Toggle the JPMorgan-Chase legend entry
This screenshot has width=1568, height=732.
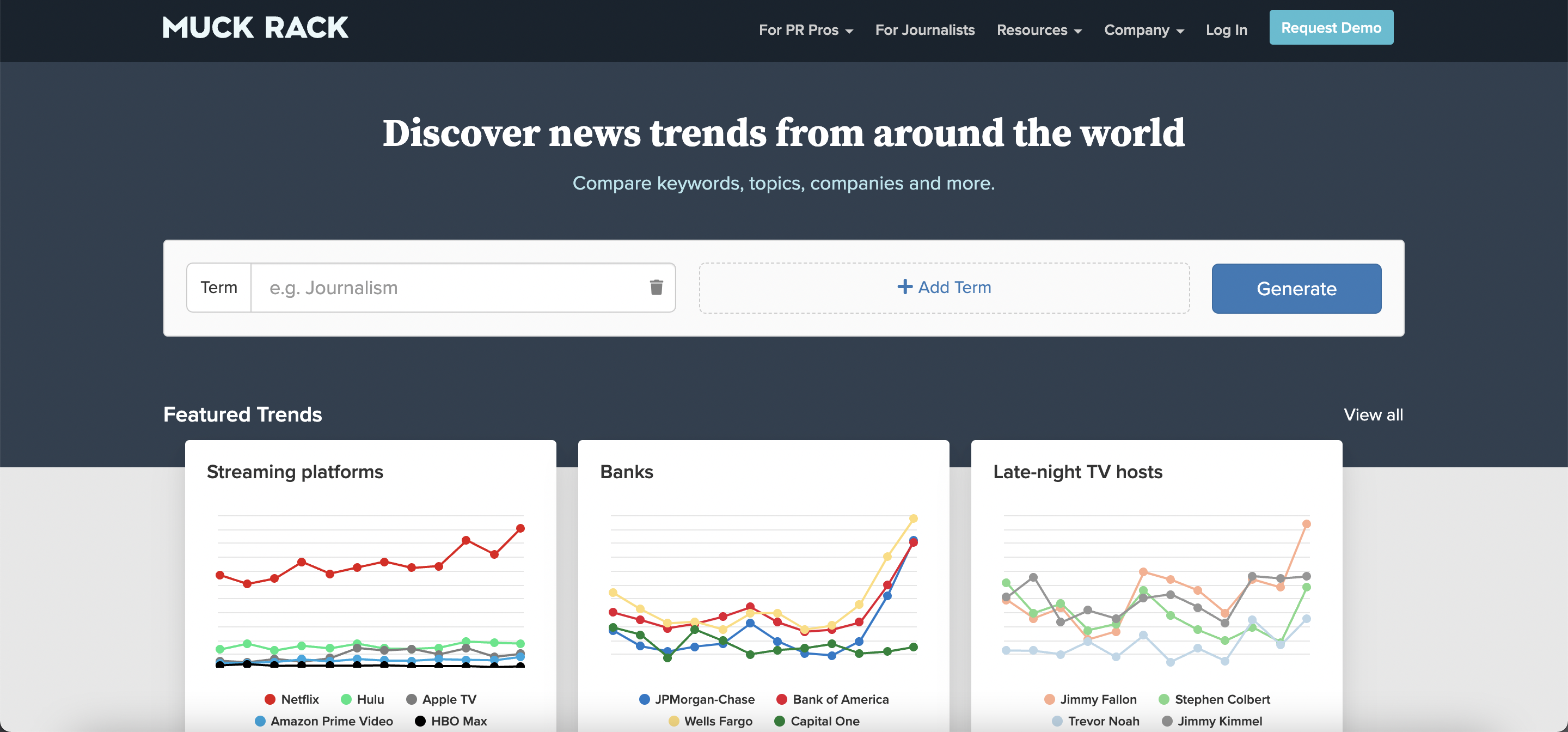697,699
